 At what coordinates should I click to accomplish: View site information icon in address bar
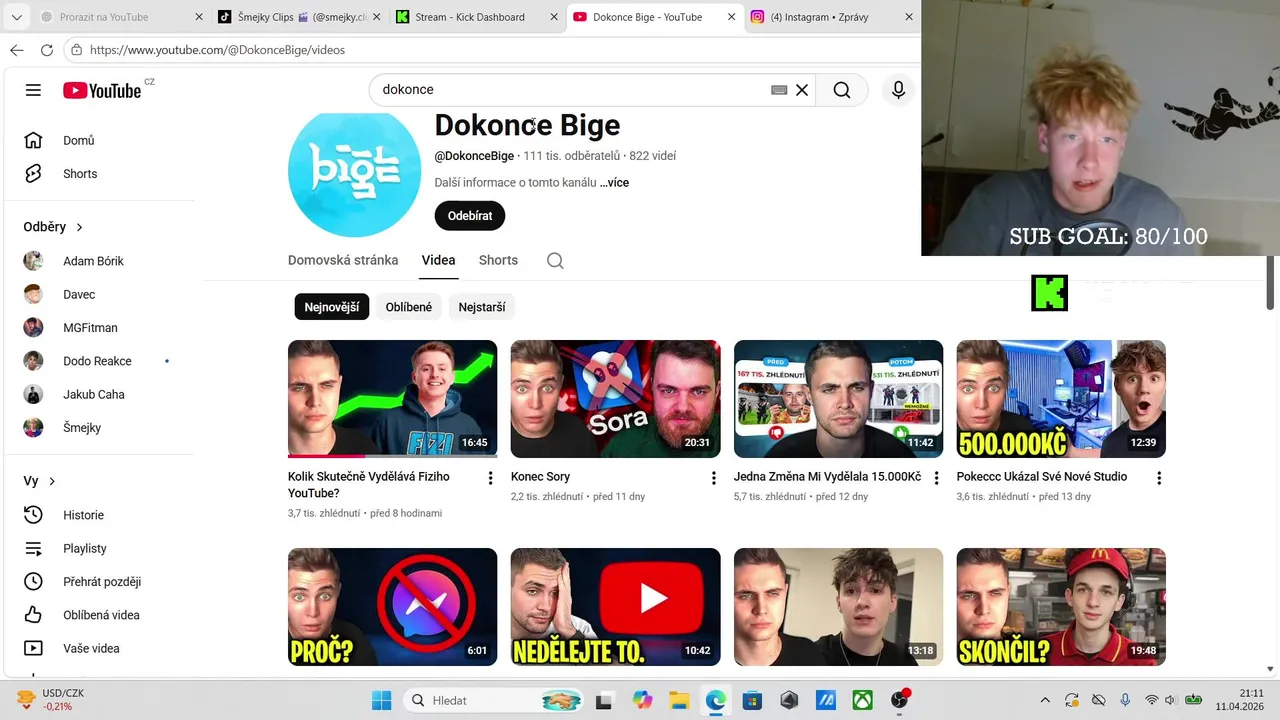pyautogui.click(x=76, y=50)
